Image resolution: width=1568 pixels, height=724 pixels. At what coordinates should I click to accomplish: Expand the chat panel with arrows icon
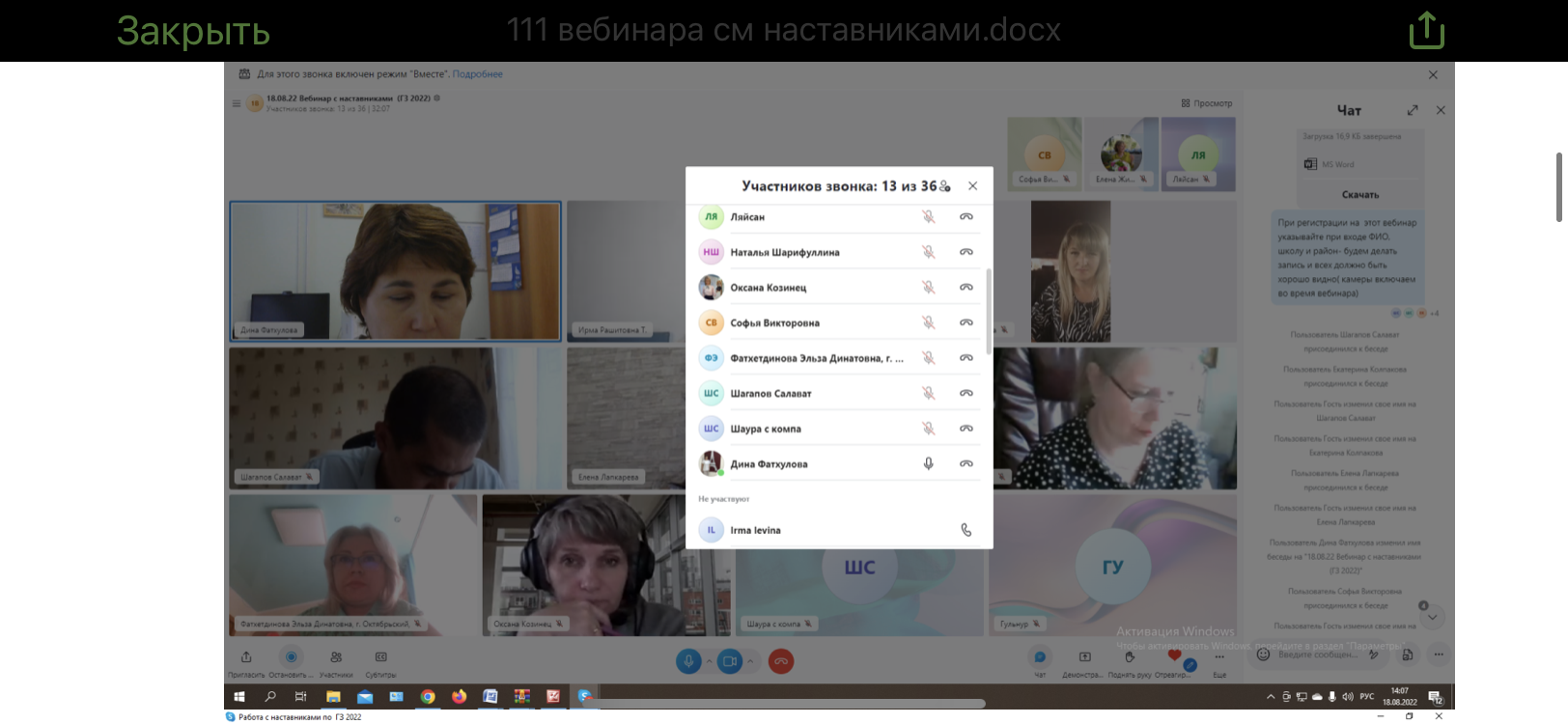(1413, 110)
